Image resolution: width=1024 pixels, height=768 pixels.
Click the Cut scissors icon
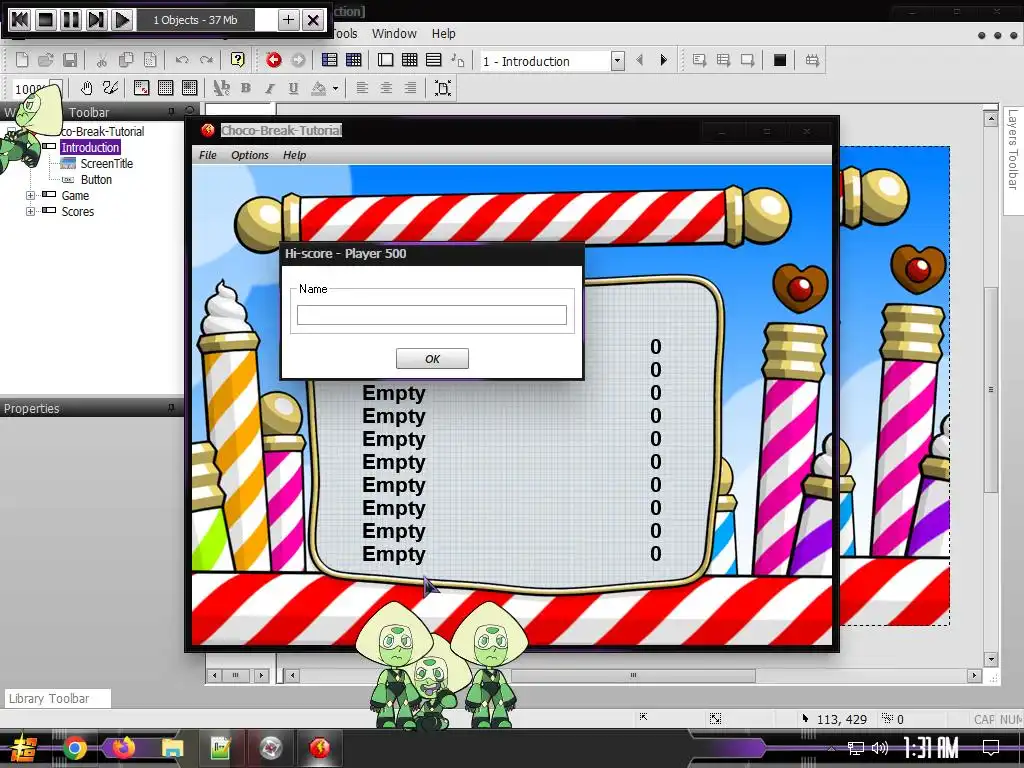point(102,60)
